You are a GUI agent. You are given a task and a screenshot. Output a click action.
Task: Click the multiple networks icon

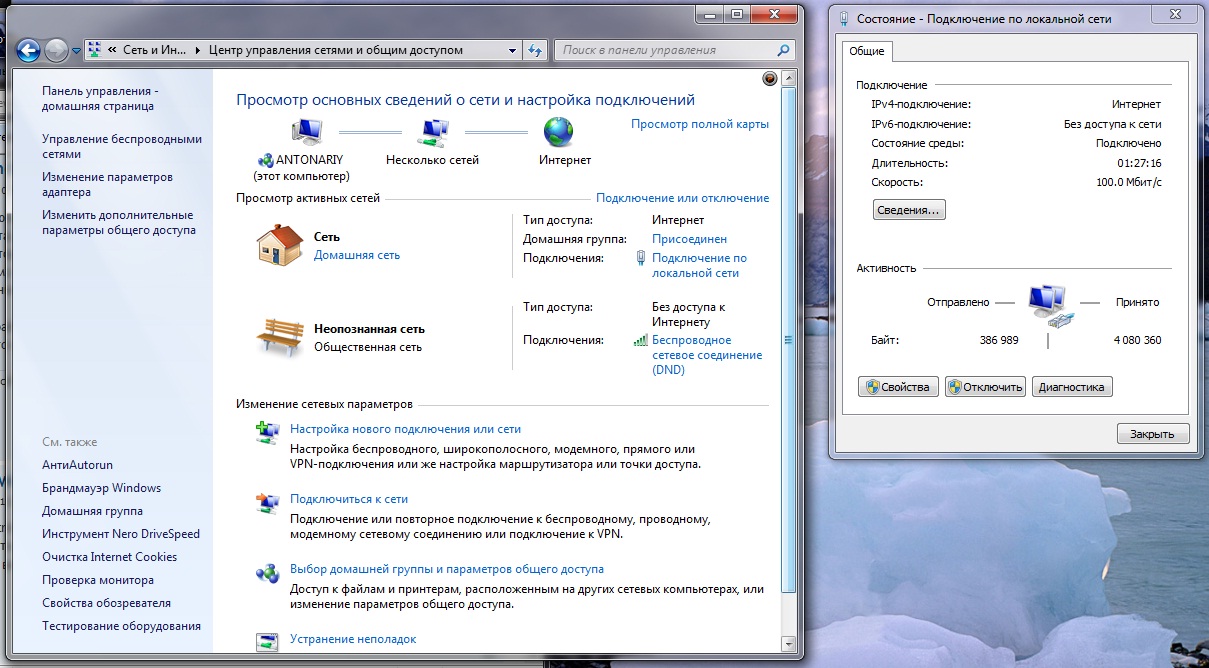click(433, 132)
